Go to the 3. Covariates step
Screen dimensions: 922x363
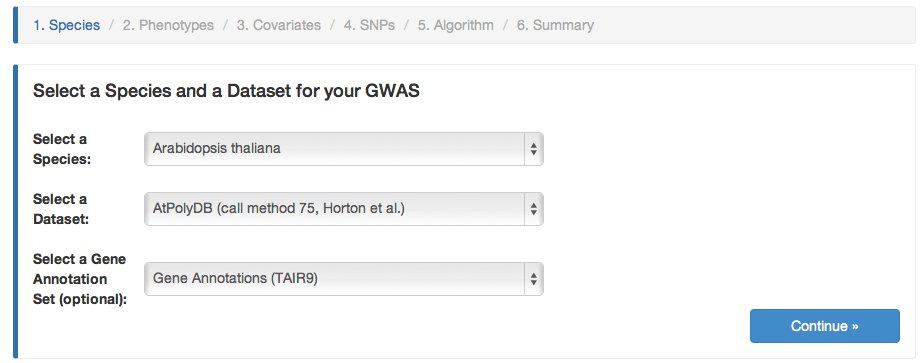pyautogui.click(x=279, y=25)
